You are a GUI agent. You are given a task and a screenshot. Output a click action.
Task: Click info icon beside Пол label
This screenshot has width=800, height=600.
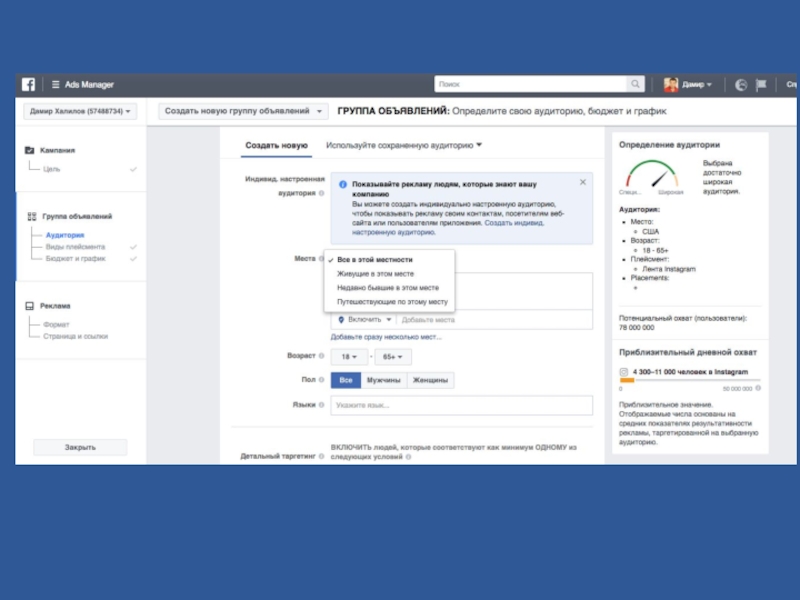tap(321, 380)
